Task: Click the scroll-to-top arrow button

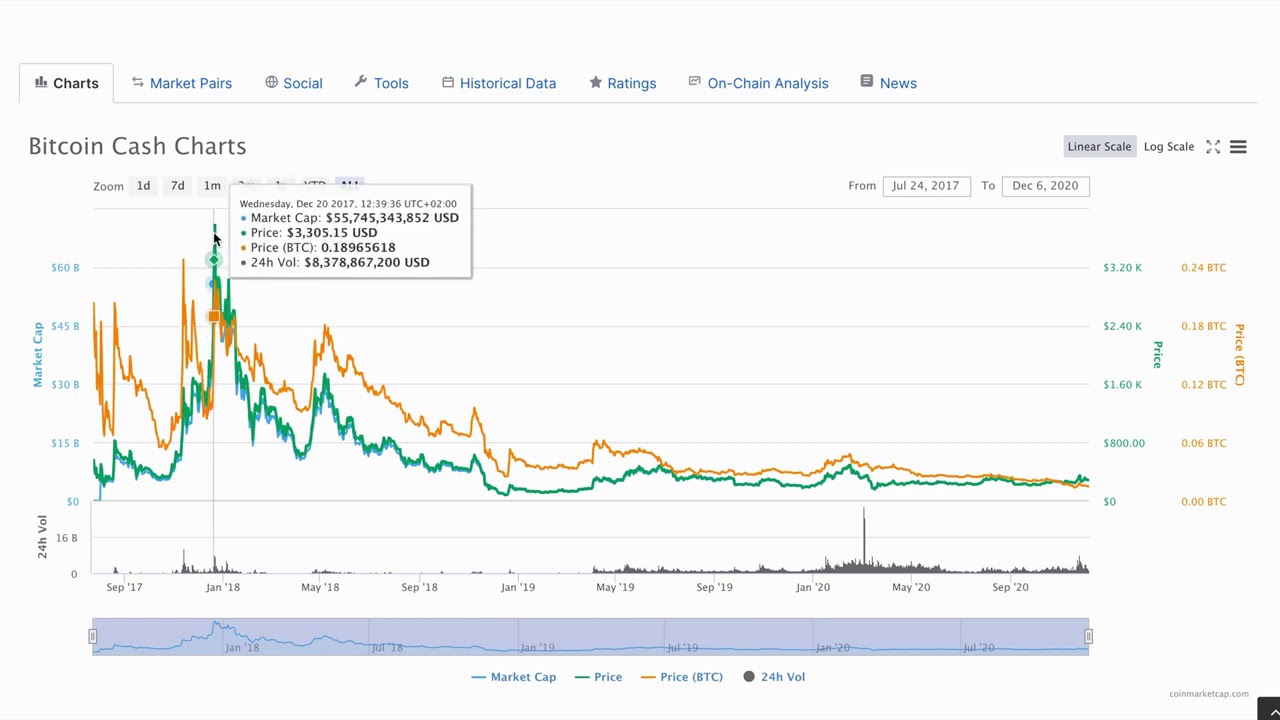Action: [1269, 709]
